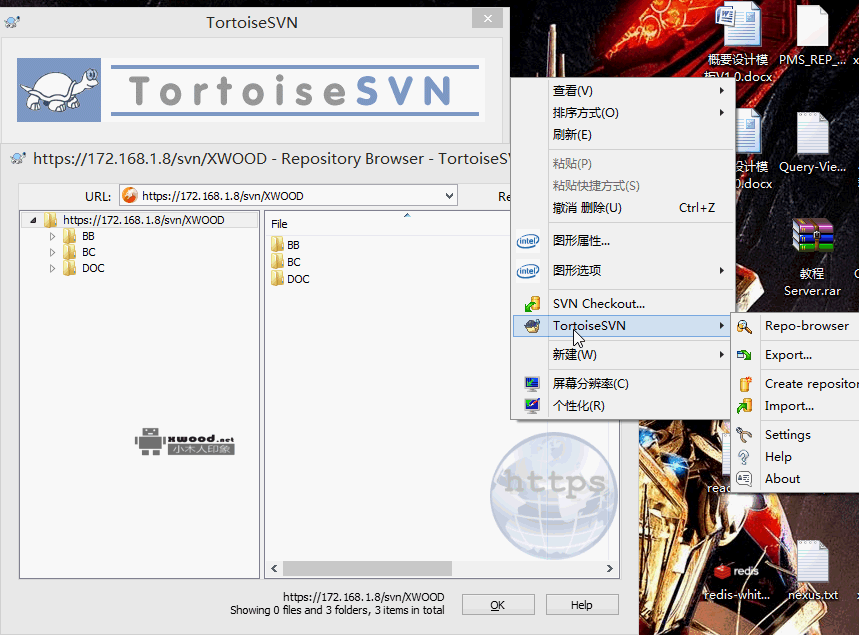Click the Intel icon beside 图形属性

click(x=528, y=241)
